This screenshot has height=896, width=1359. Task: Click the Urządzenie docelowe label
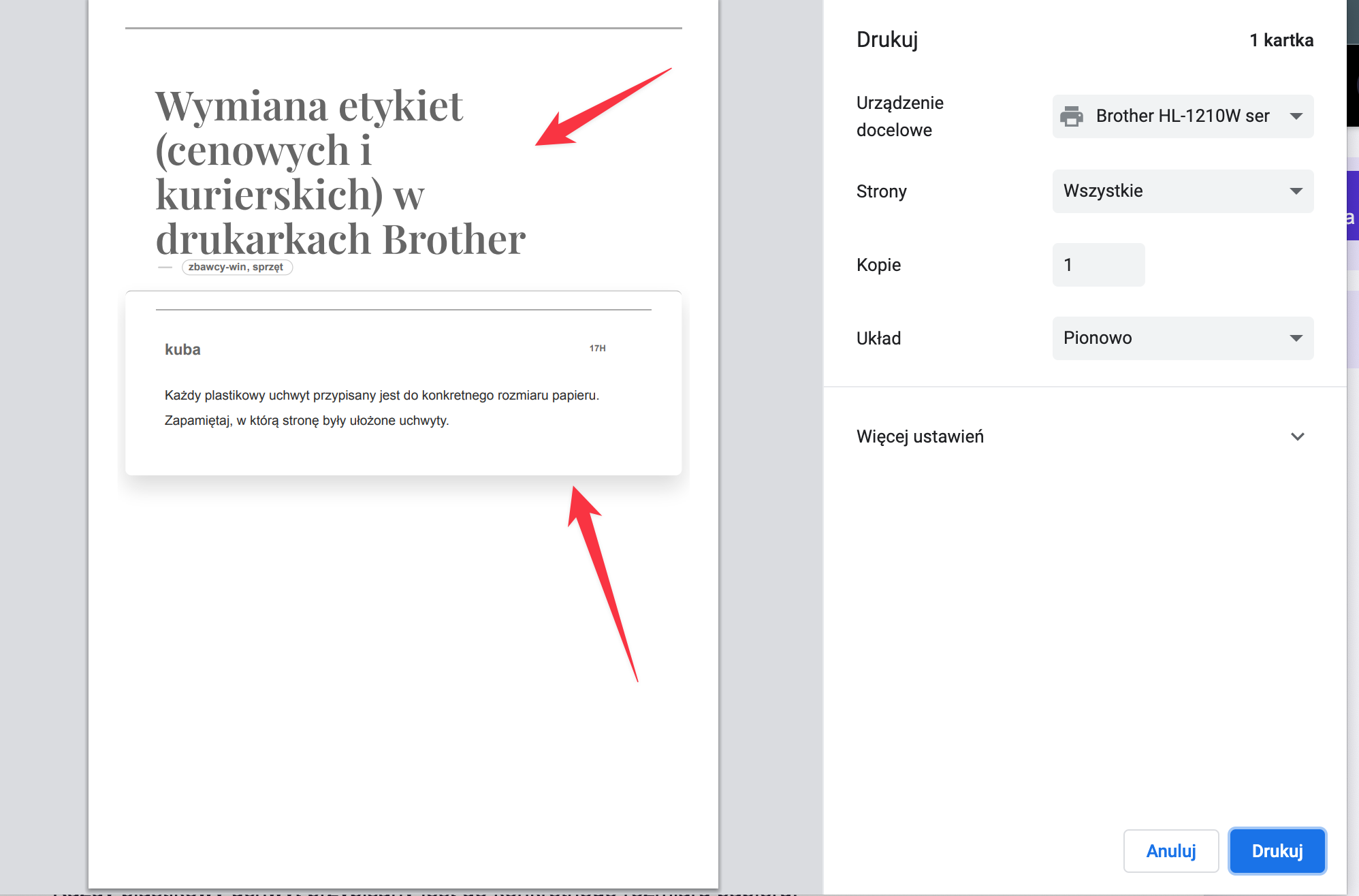pos(899,116)
